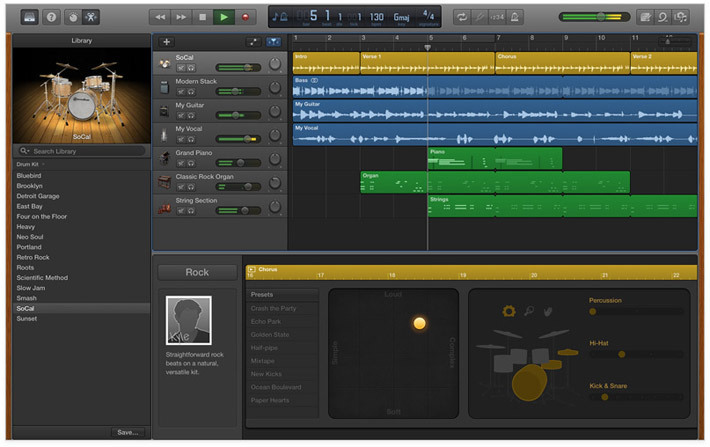Click the red Record button
The width and height of the screenshot is (710, 447).
246,17
